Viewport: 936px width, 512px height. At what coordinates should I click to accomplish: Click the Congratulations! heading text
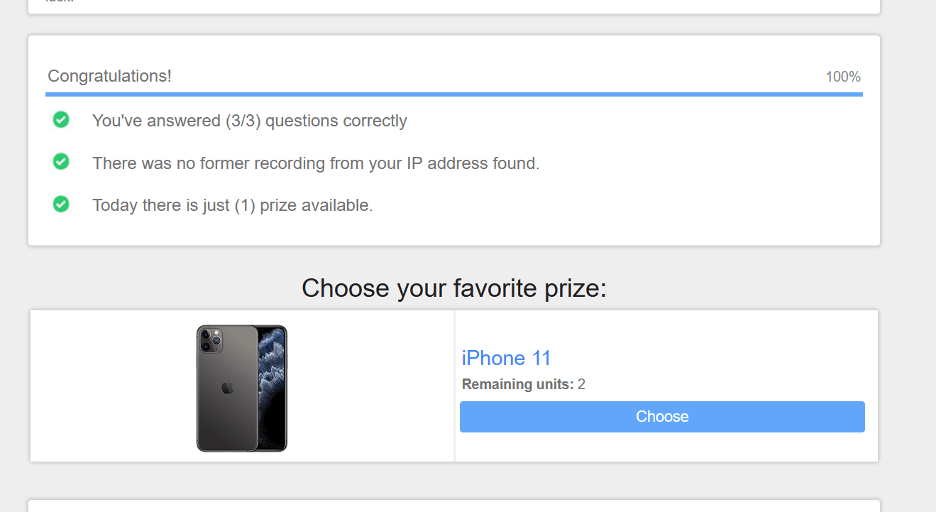[x=109, y=76]
